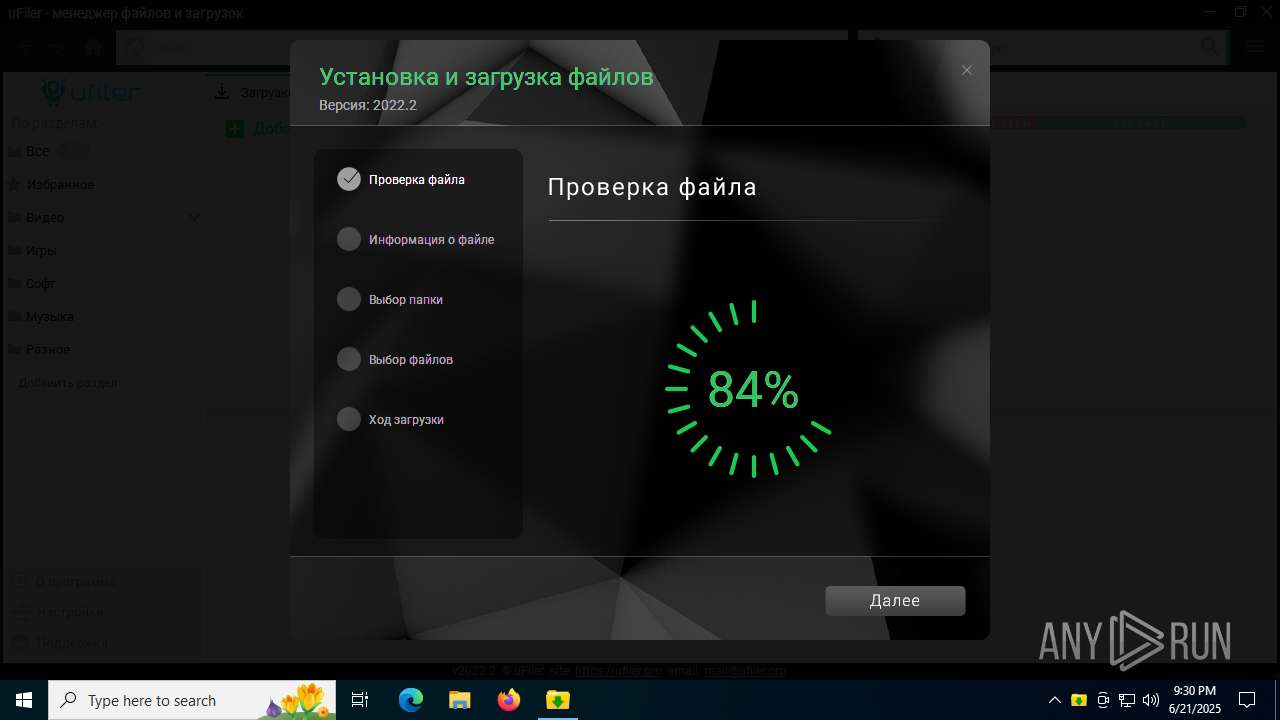1280x720 pixels.
Task: Click the network icon in system tray
Action: pyautogui.click(x=1127, y=700)
